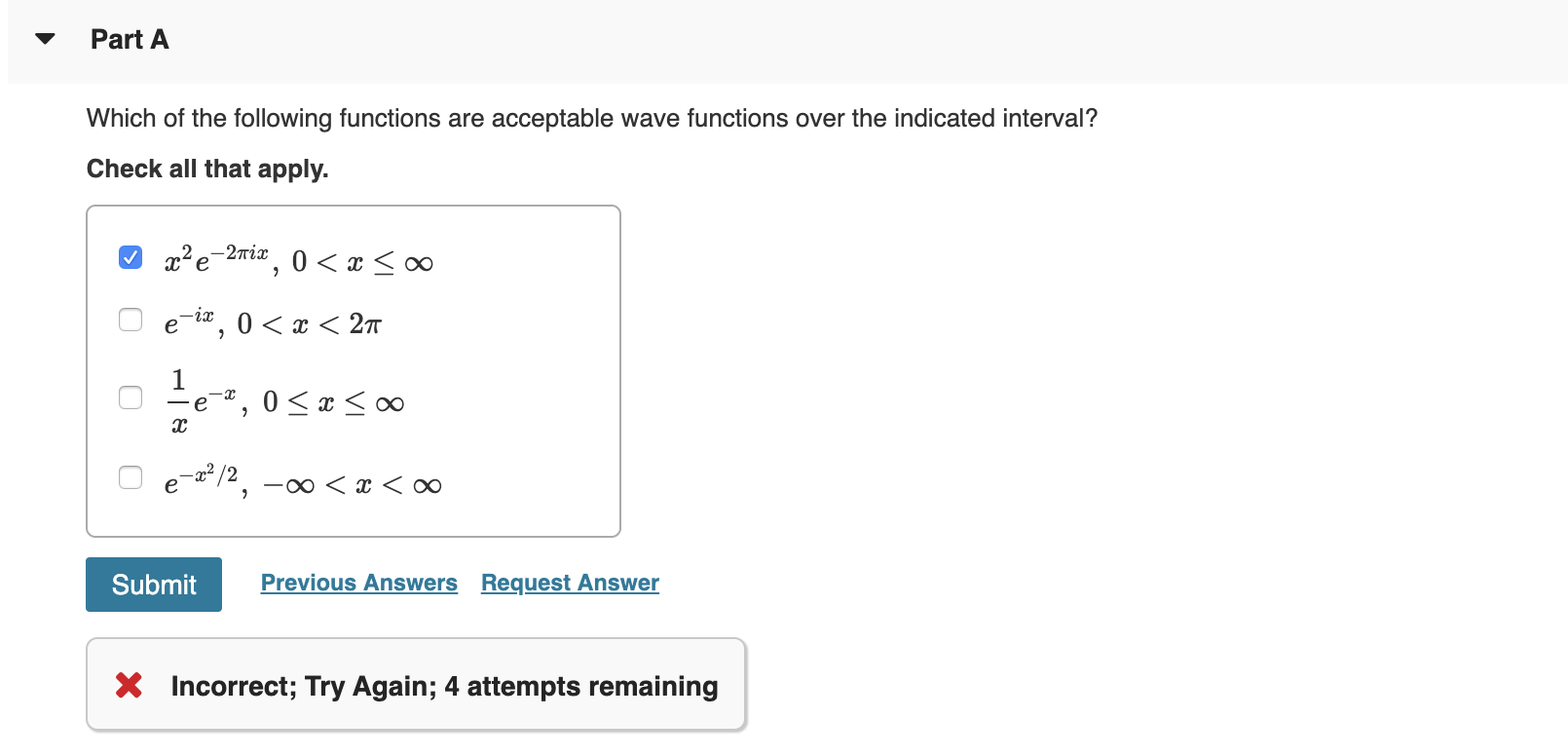Click the question text about wave functions
This screenshot has width=1568, height=756.
pos(591,118)
